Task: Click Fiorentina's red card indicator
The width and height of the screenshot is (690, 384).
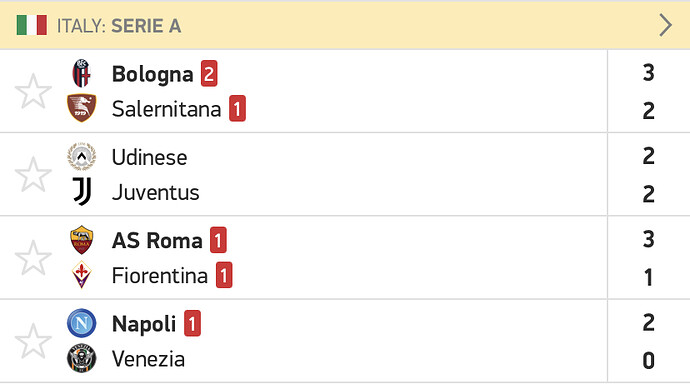Action: 224,275
